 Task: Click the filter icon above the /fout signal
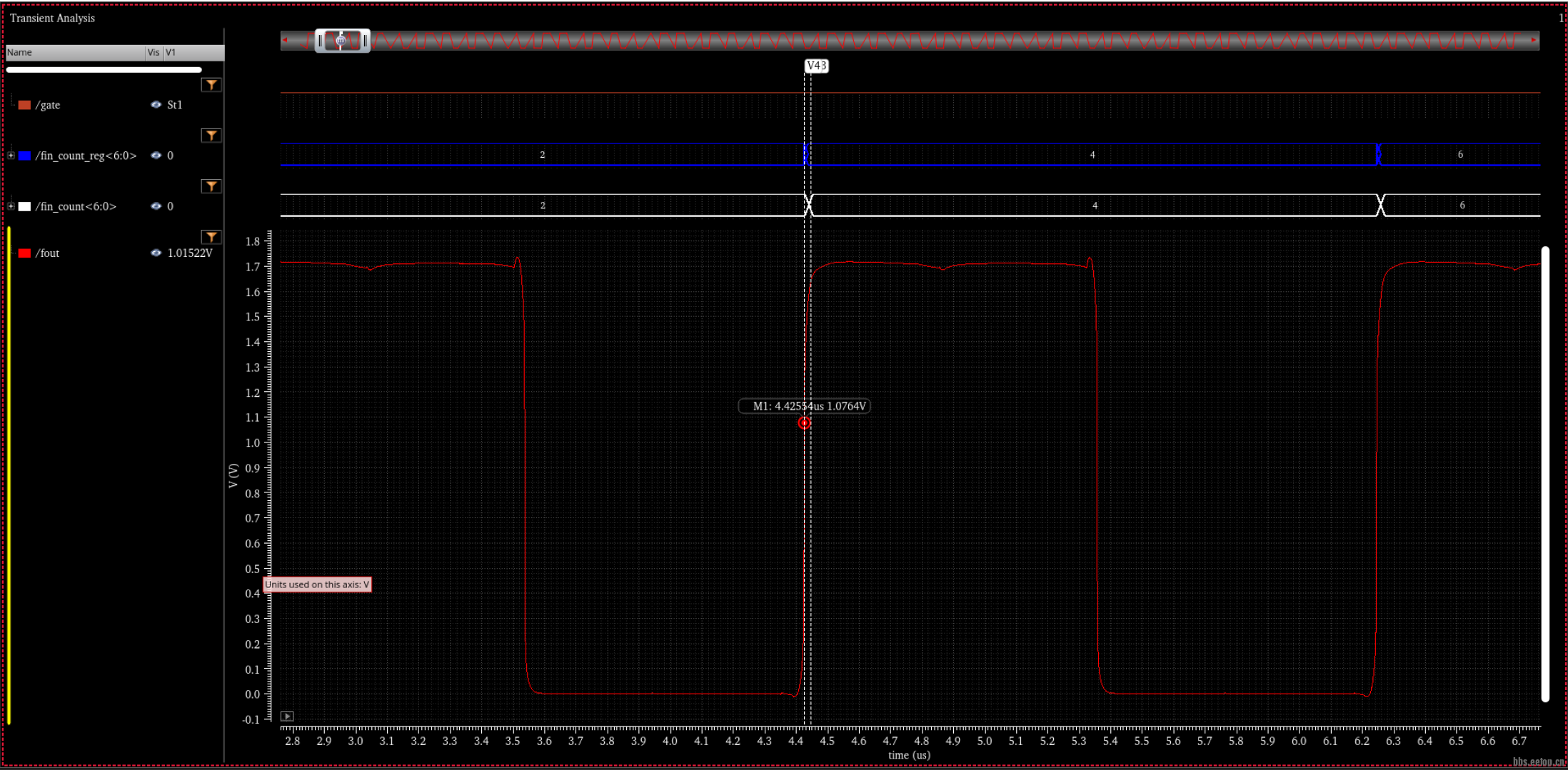(211, 237)
